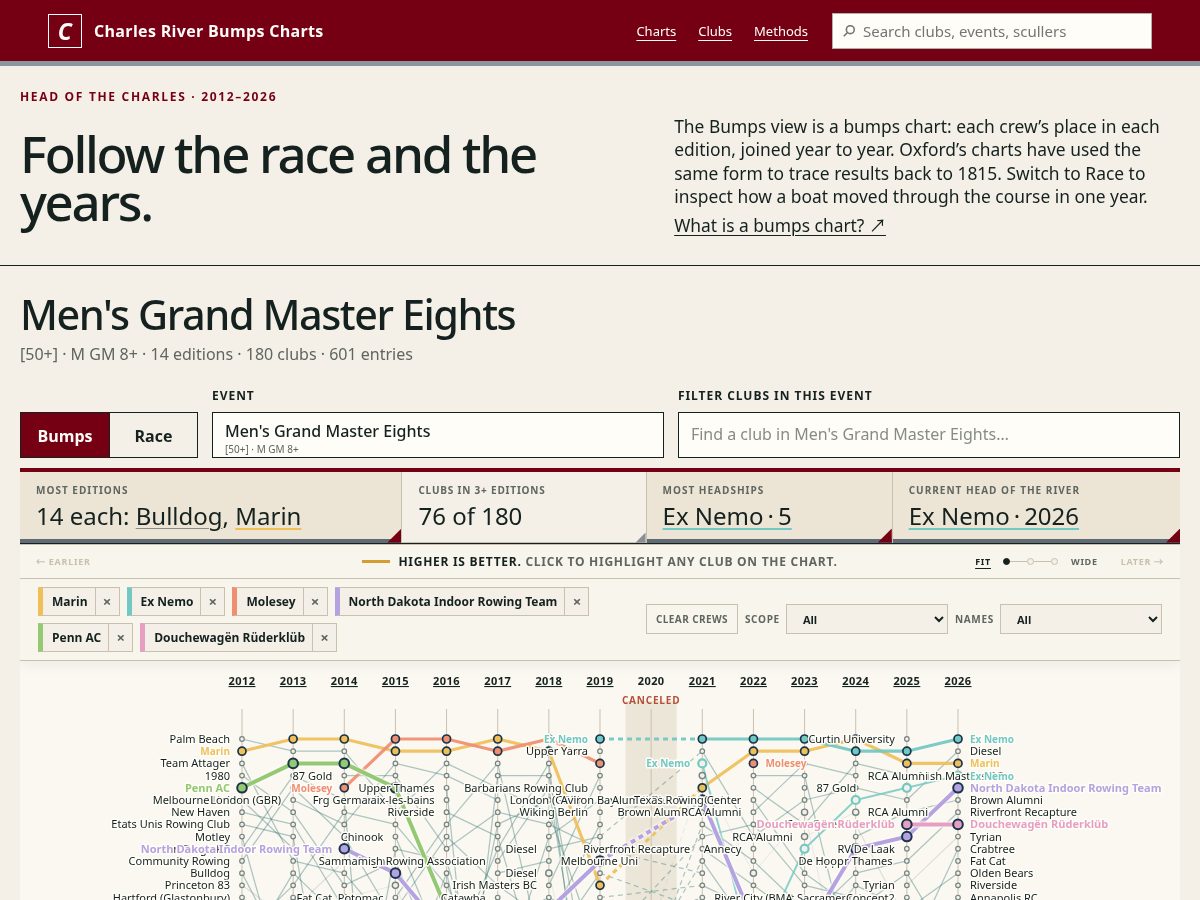
Task: Open the Clubs nav item
Action: [x=715, y=31]
